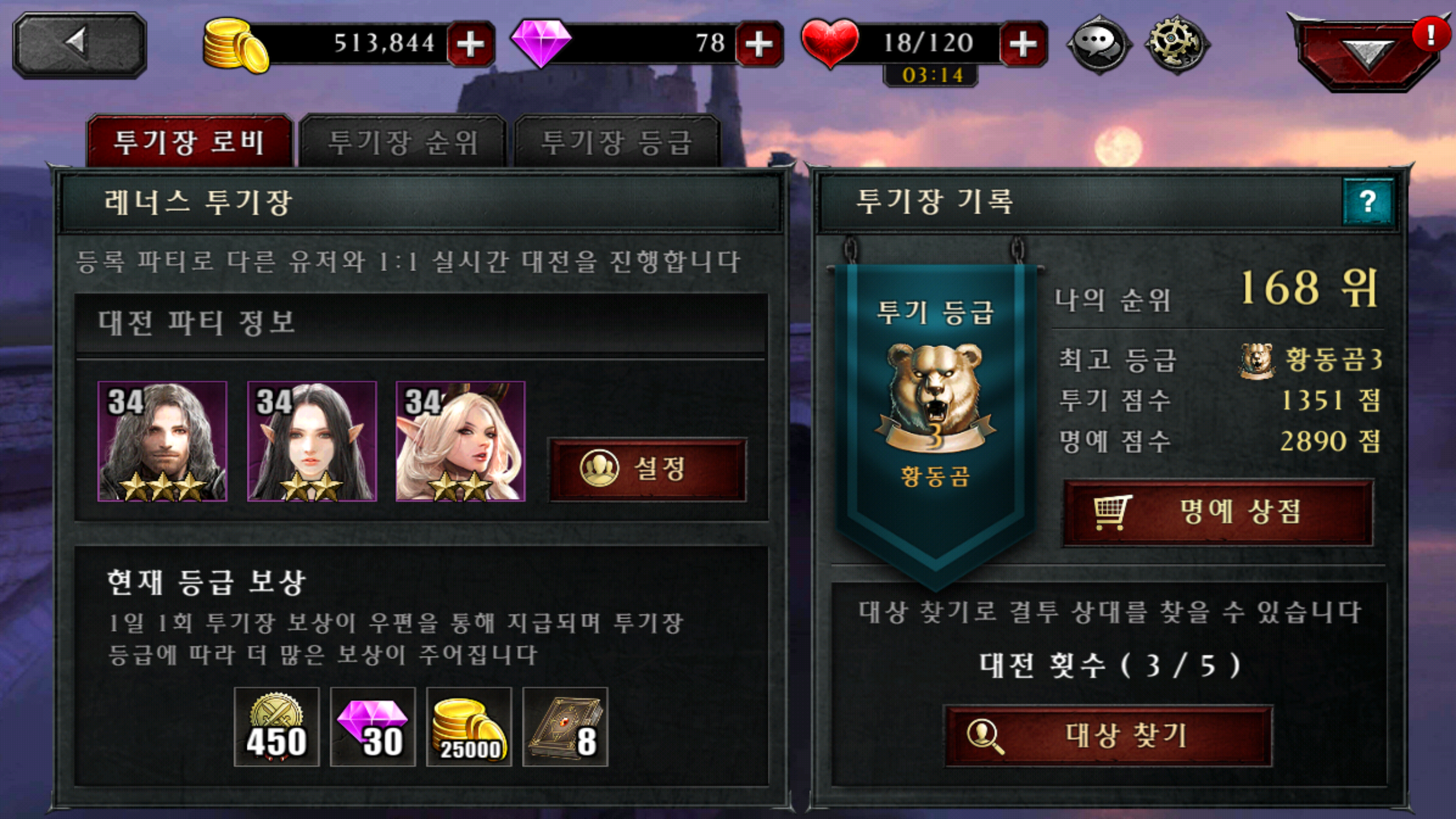This screenshot has width=1456, height=819.
Task: Expand the red dropdown menu with alert
Action: pyautogui.click(x=1367, y=52)
